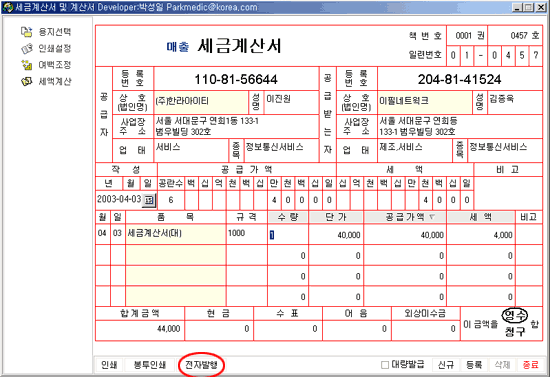Click the 매출 sales label
Image resolution: width=550 pixels, height=377 pixels.
point(178,47)
